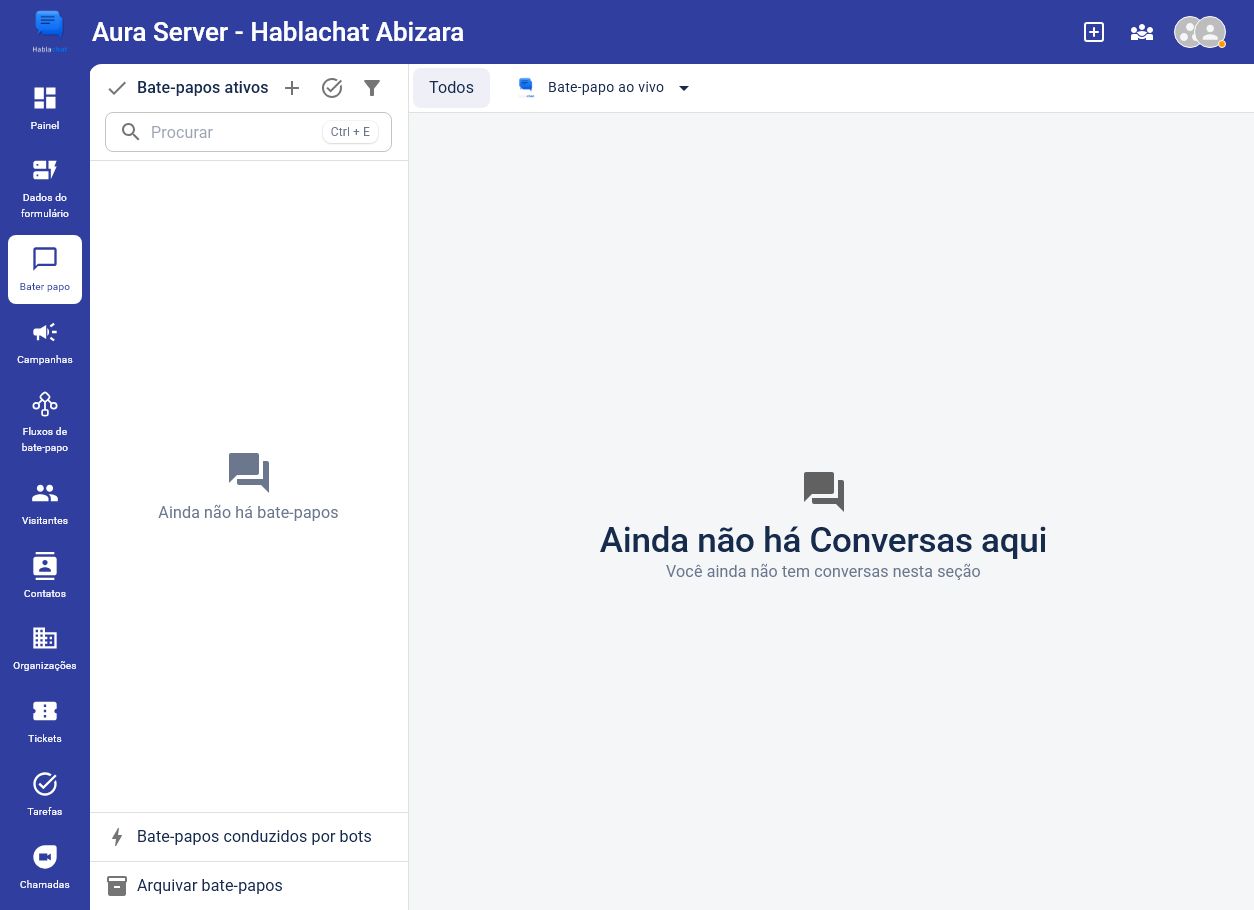This screenshot has height=910, width=1254.
Task: Switch to the Todos tab
Action: [x=451, y=88]
